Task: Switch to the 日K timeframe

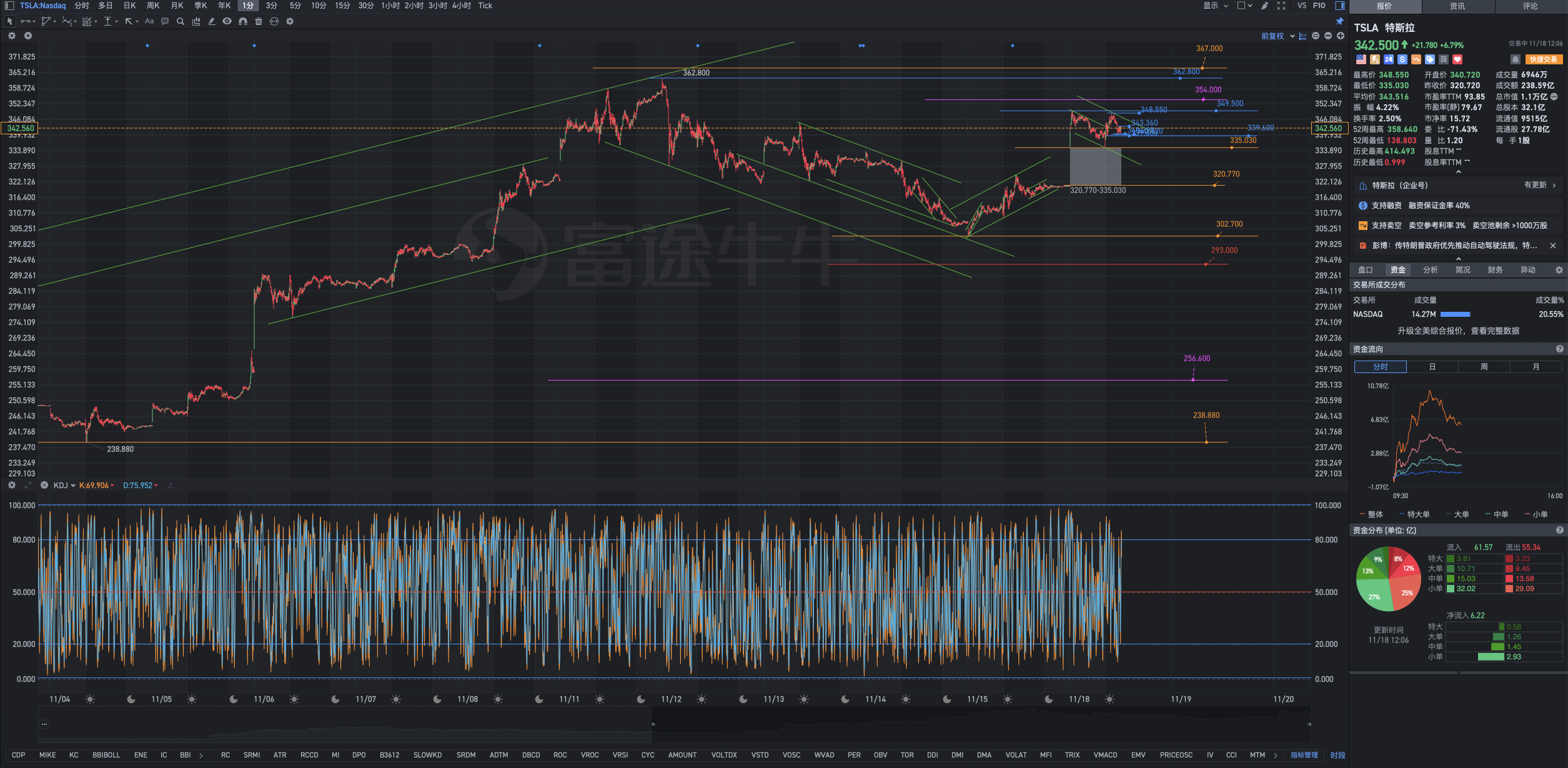Action: click(x=129, y=6)
